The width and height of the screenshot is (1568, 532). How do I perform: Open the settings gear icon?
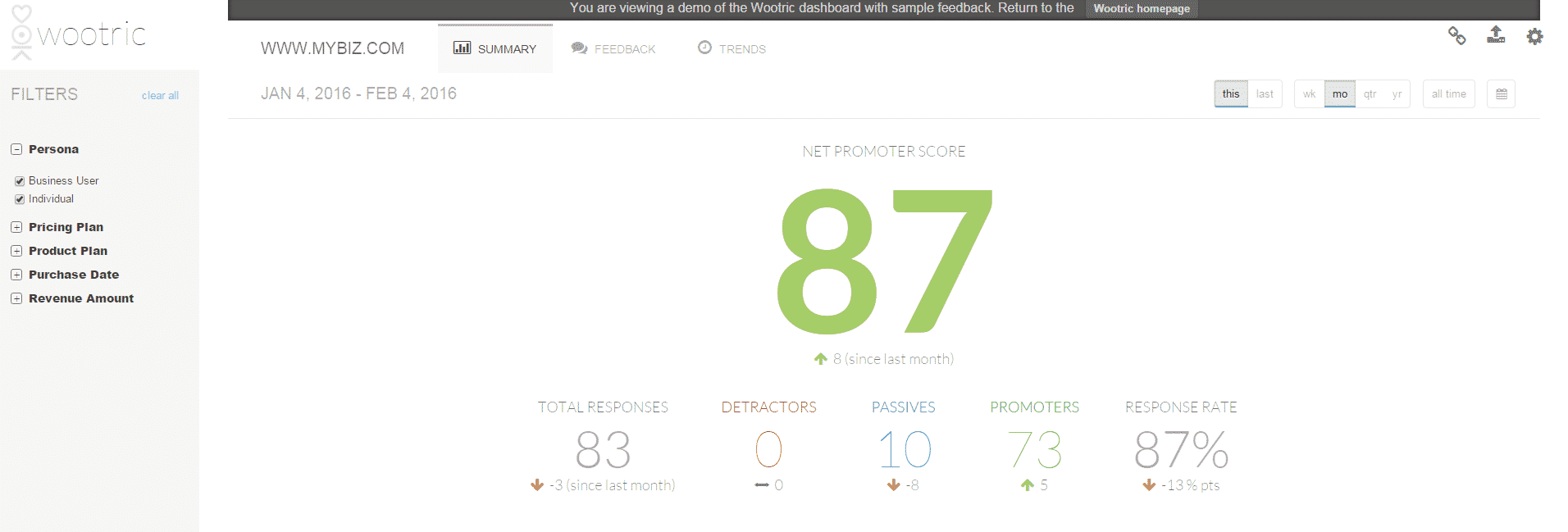click(x=1534, y=36)
